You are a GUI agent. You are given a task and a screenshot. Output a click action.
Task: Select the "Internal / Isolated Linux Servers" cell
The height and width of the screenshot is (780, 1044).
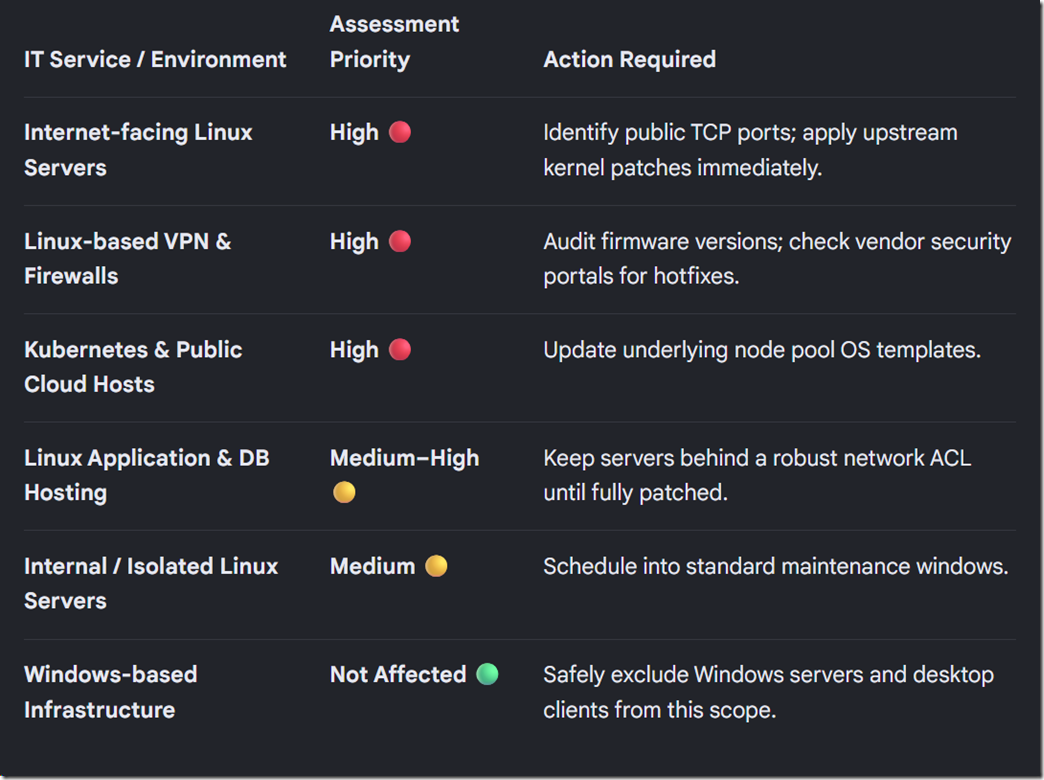[151, 584]
